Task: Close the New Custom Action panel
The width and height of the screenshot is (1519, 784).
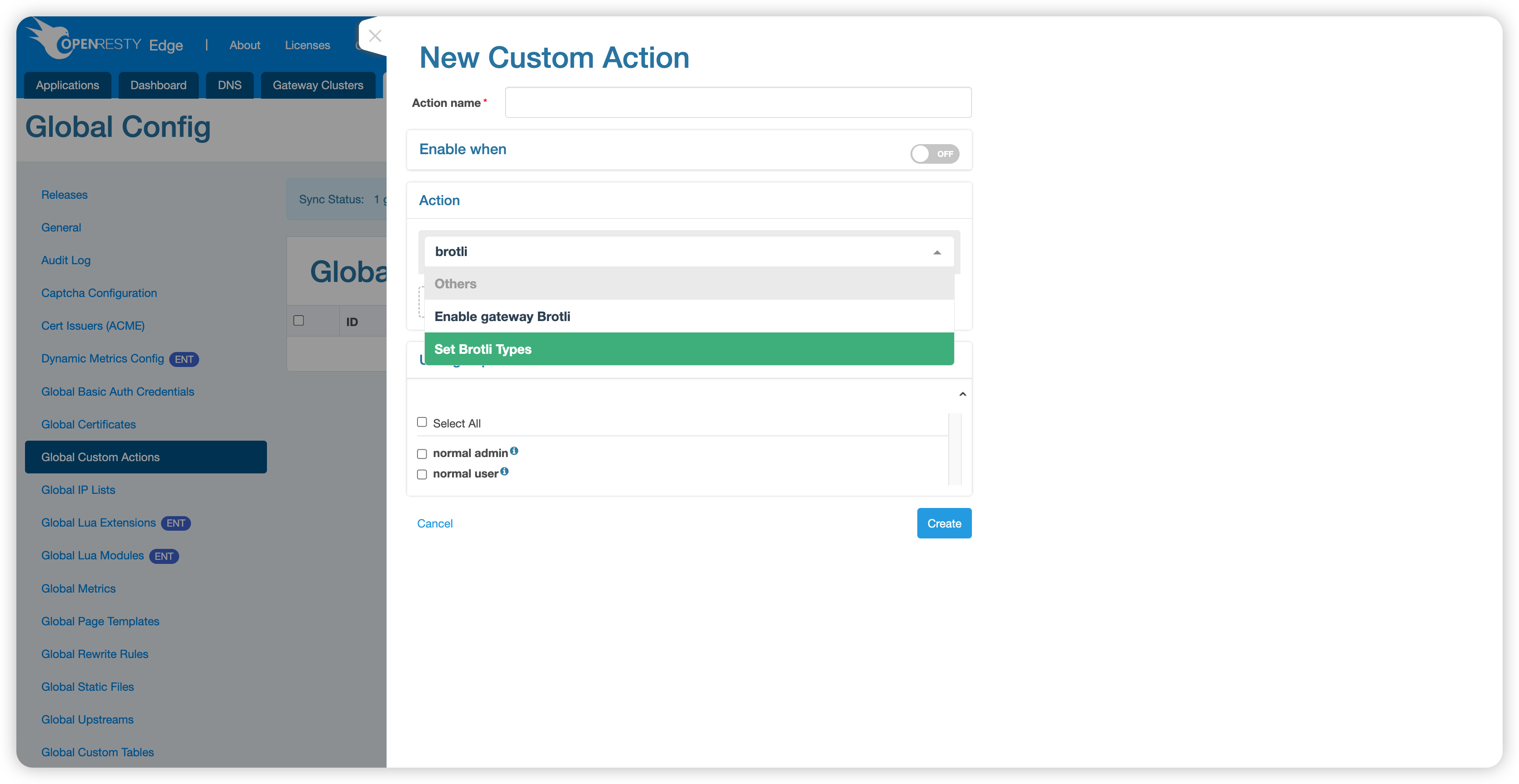Action: 374,36
